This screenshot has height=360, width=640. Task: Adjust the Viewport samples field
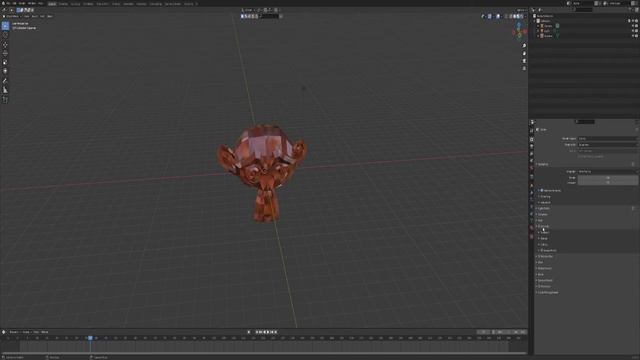[607, 183]
